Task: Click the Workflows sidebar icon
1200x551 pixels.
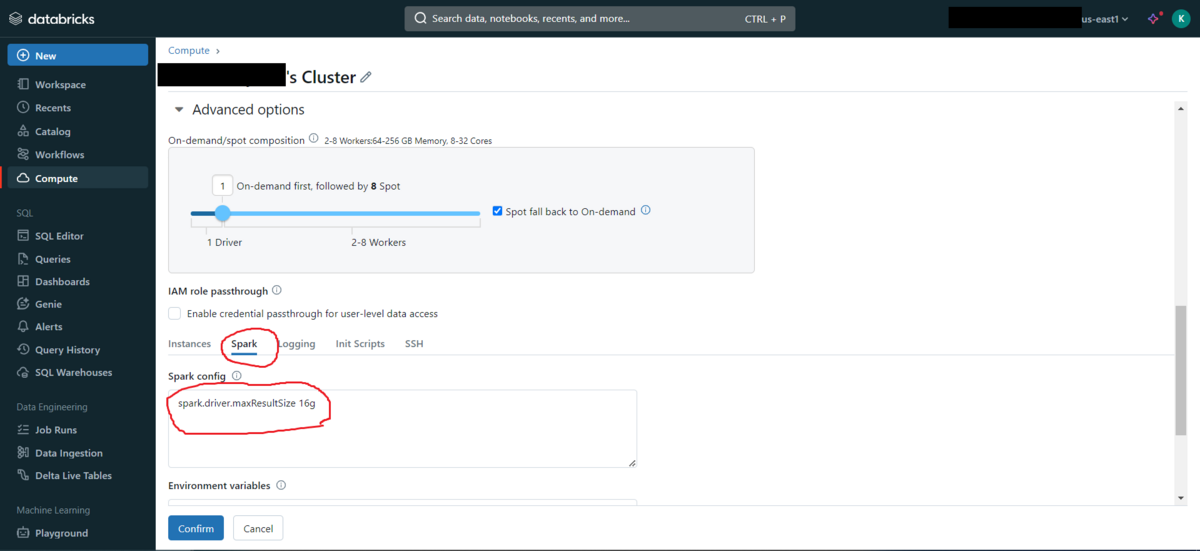Action: click(23, 155)
